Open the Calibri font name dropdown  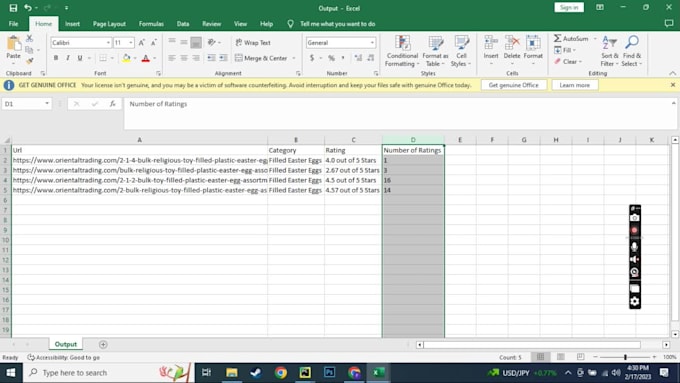click(x=108, y=43)
